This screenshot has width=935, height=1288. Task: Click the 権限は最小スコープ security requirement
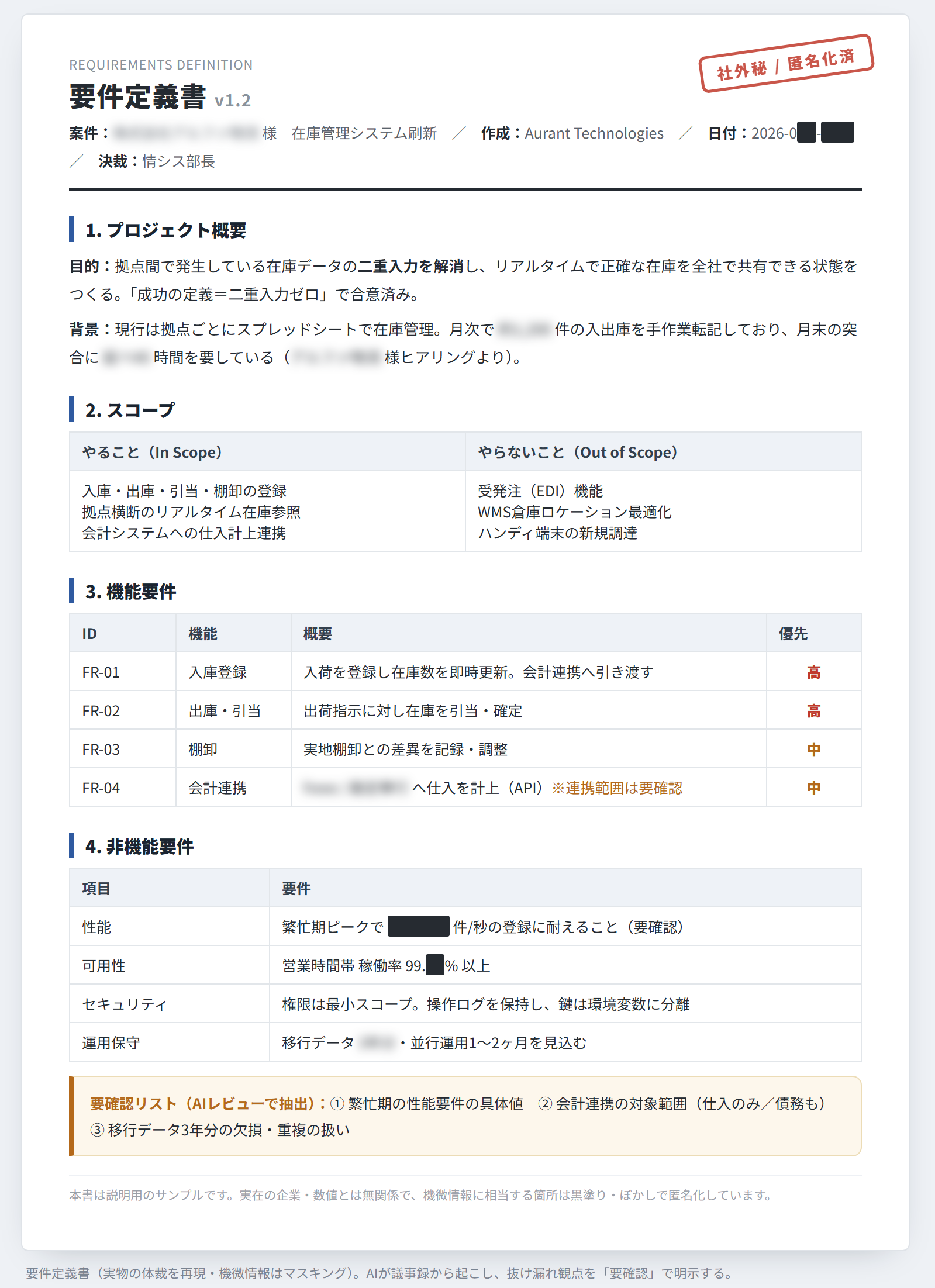coord(486,1004)
